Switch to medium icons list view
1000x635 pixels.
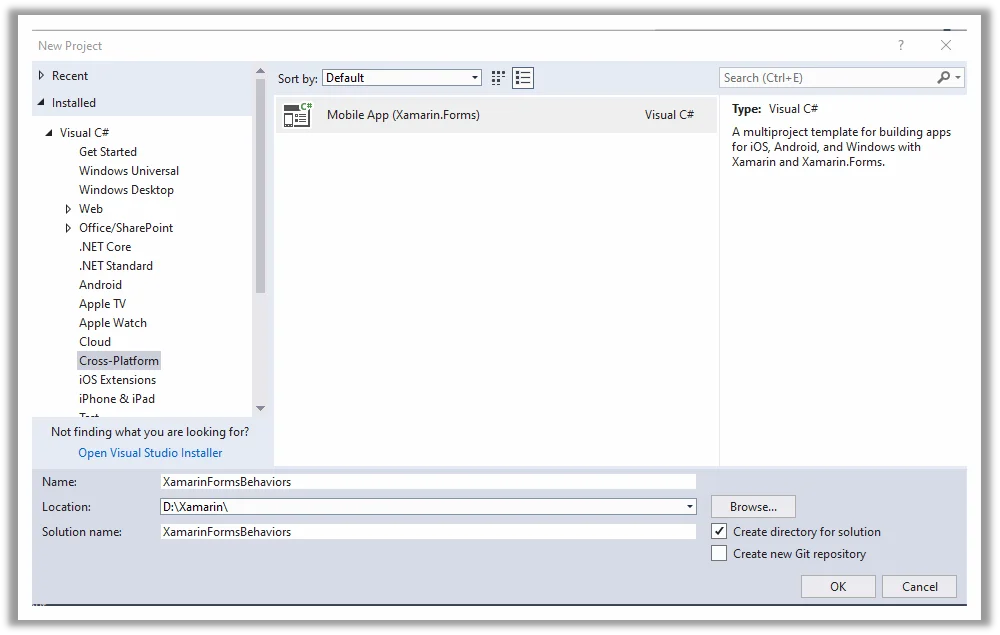point(523,78)
